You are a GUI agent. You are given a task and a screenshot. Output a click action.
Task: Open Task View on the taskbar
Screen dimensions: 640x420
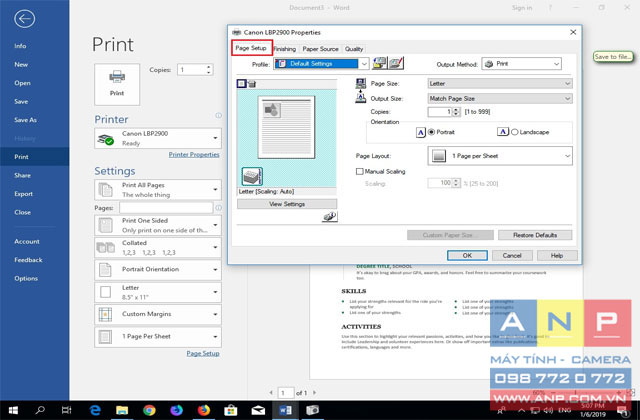[67, 410]
